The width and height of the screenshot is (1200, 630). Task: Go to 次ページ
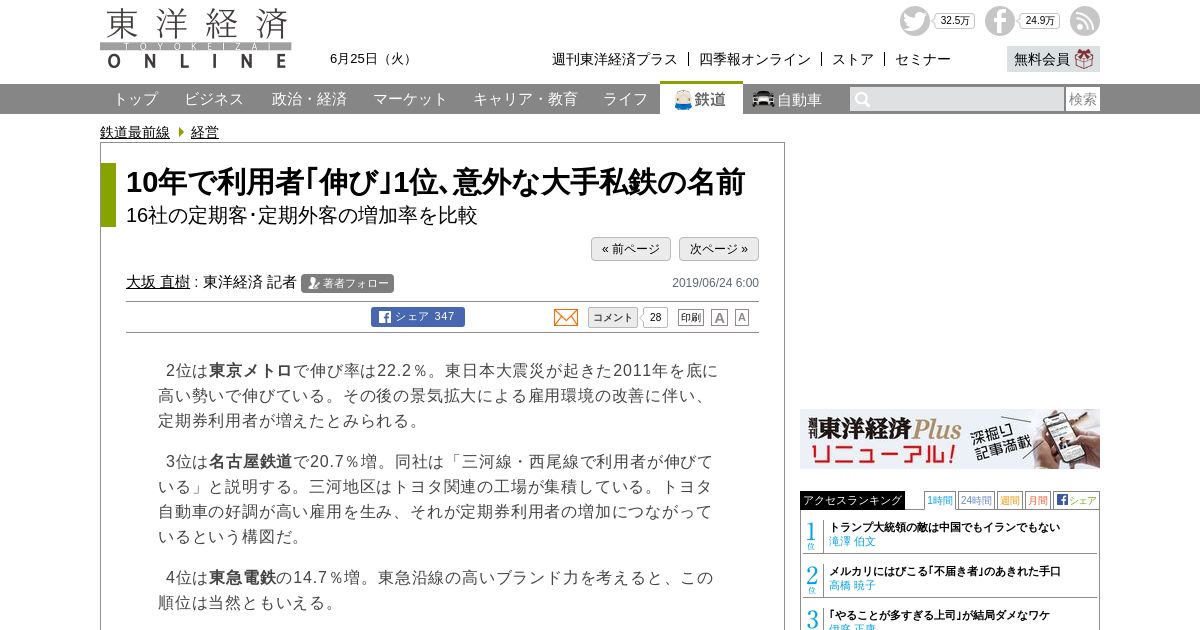tap(719, 249)
